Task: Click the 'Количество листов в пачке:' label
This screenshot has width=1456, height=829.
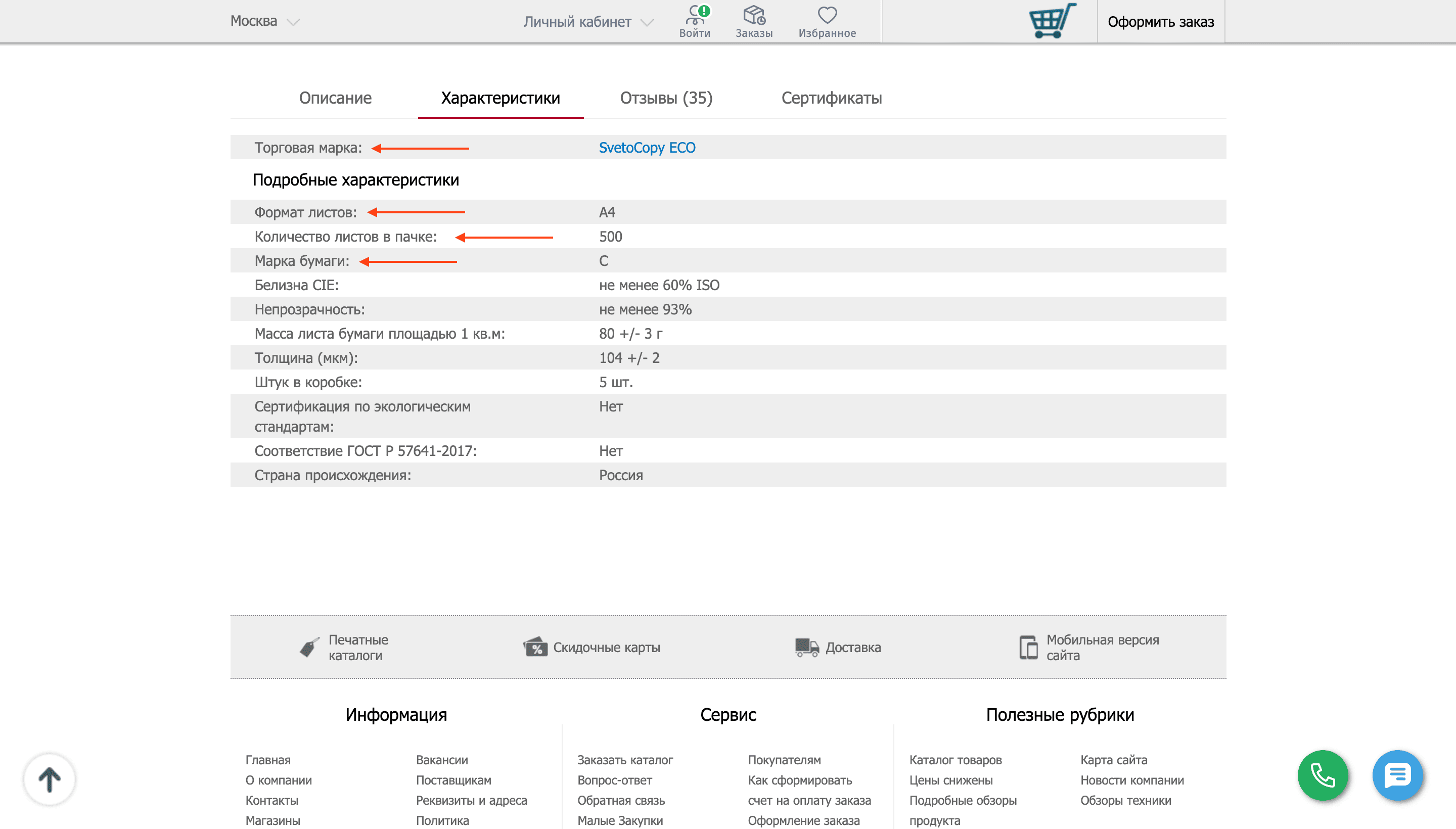Action: click(346, 237)
